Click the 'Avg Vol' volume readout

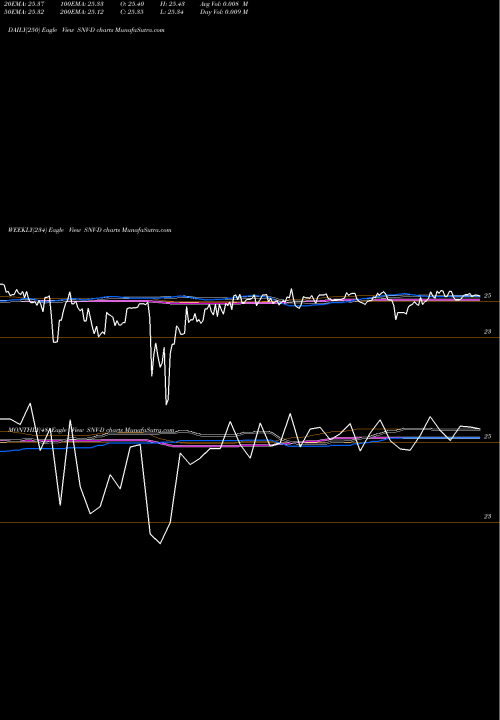point(224,4)
